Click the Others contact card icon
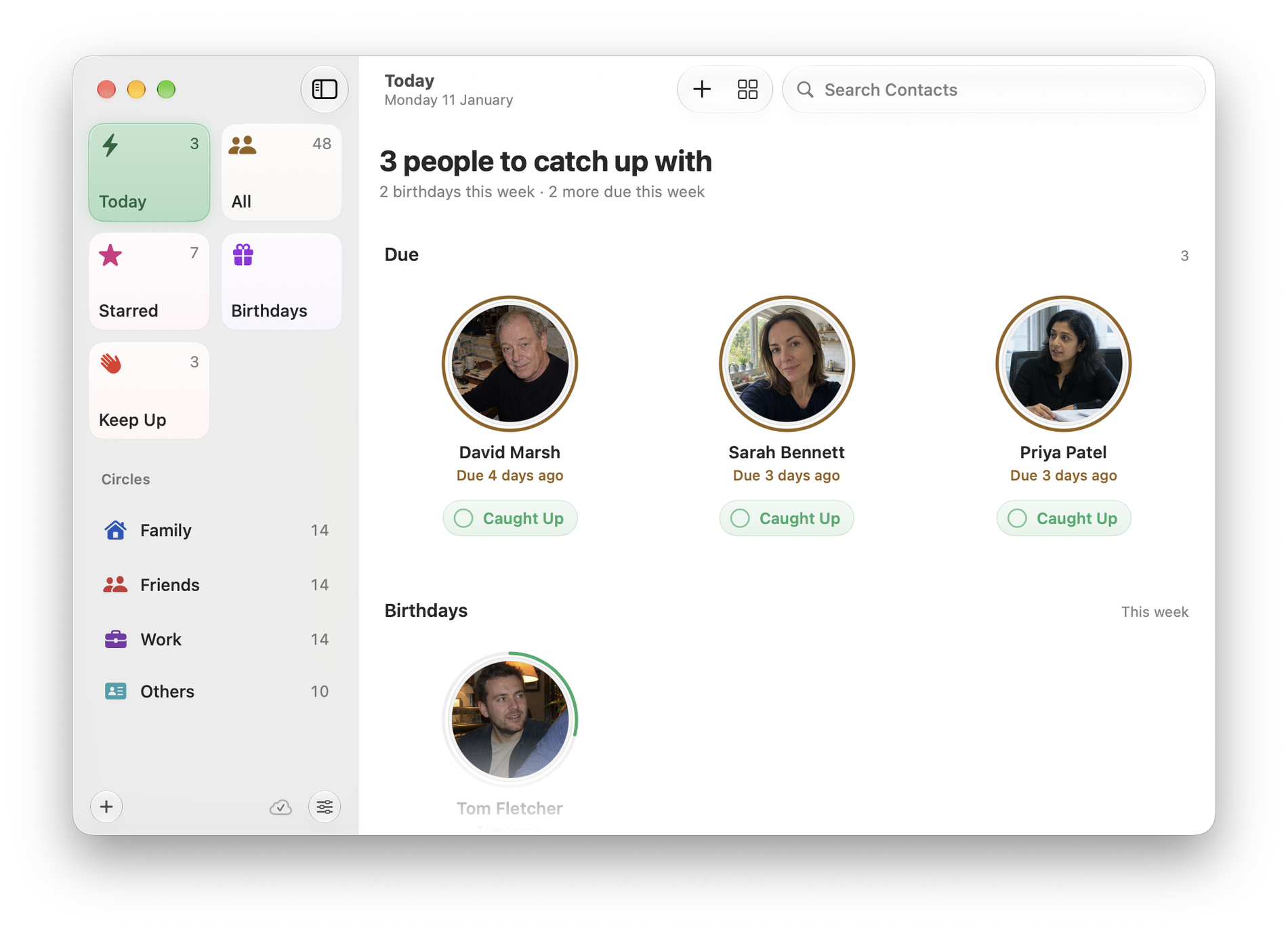The width and height of the screenshot is (1288, 949). pos(115,691)
